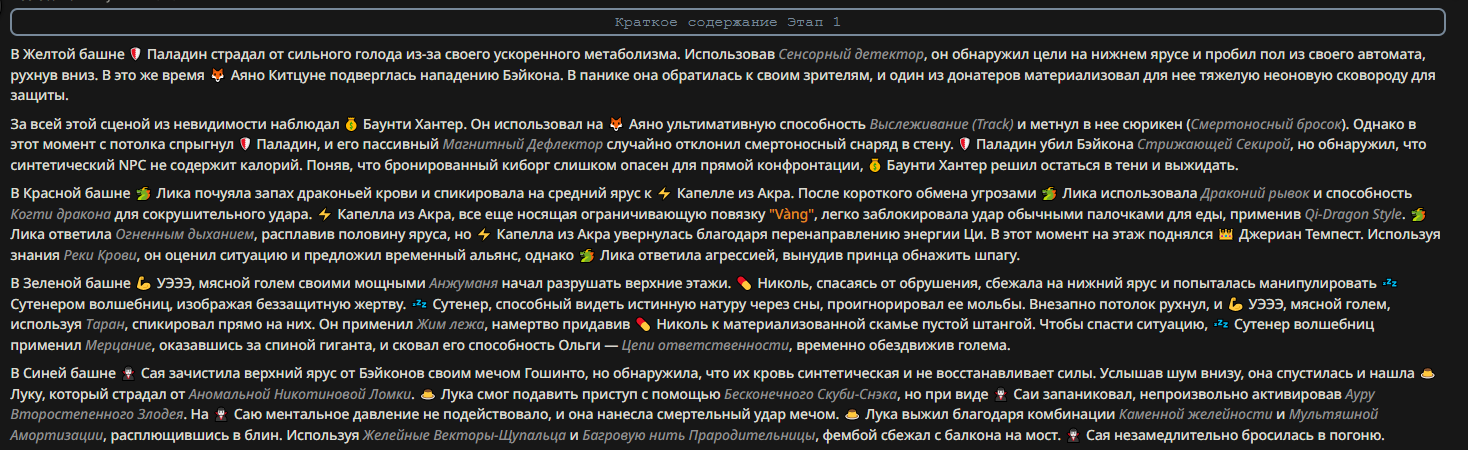The image size is (1468, 450).
Task: Click 'Аномальной Никотиновой Ломки' term
Action: click(300, 394)
